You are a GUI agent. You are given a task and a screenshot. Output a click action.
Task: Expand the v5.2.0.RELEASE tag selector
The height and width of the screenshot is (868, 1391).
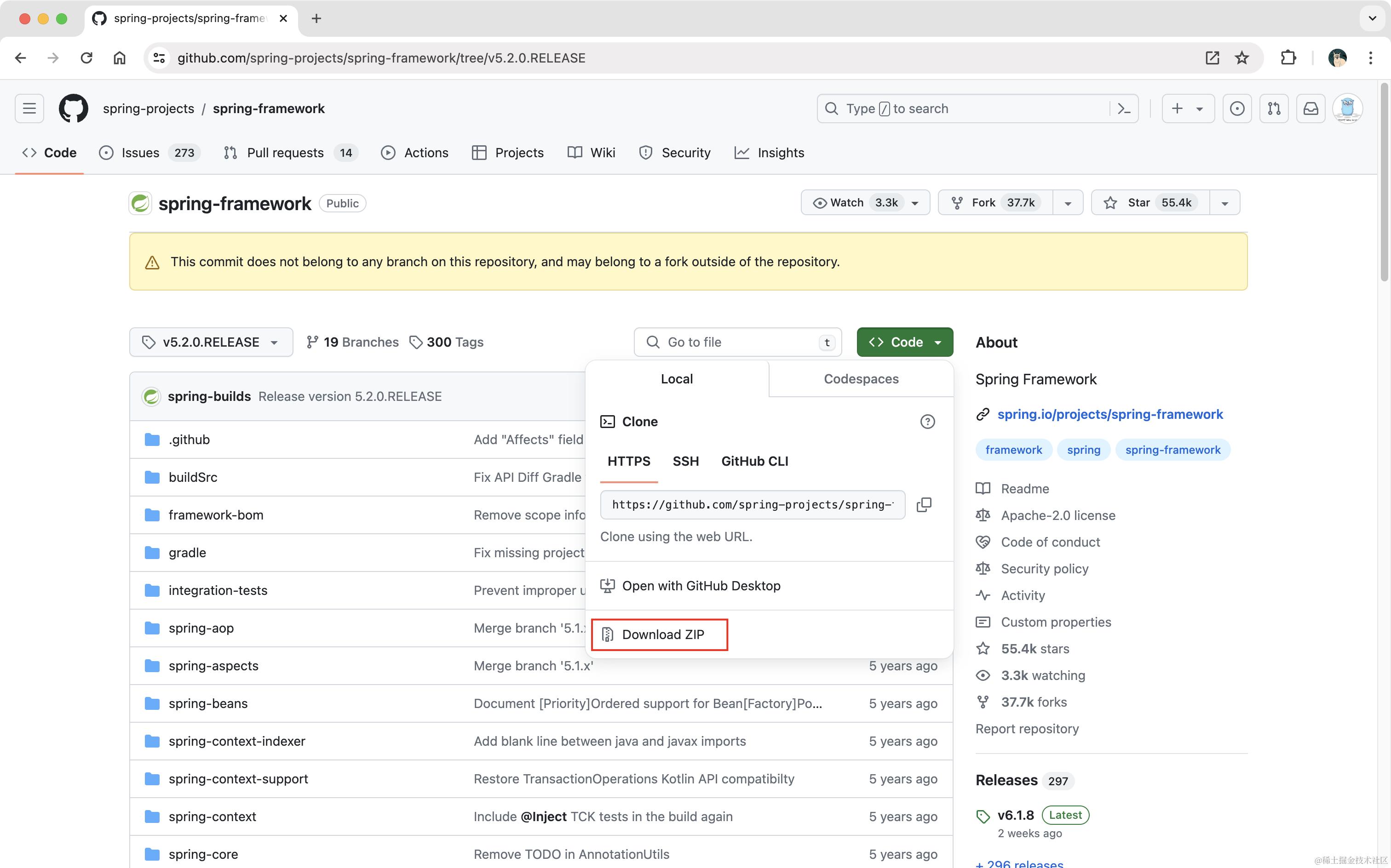click(x=211, y=342)
